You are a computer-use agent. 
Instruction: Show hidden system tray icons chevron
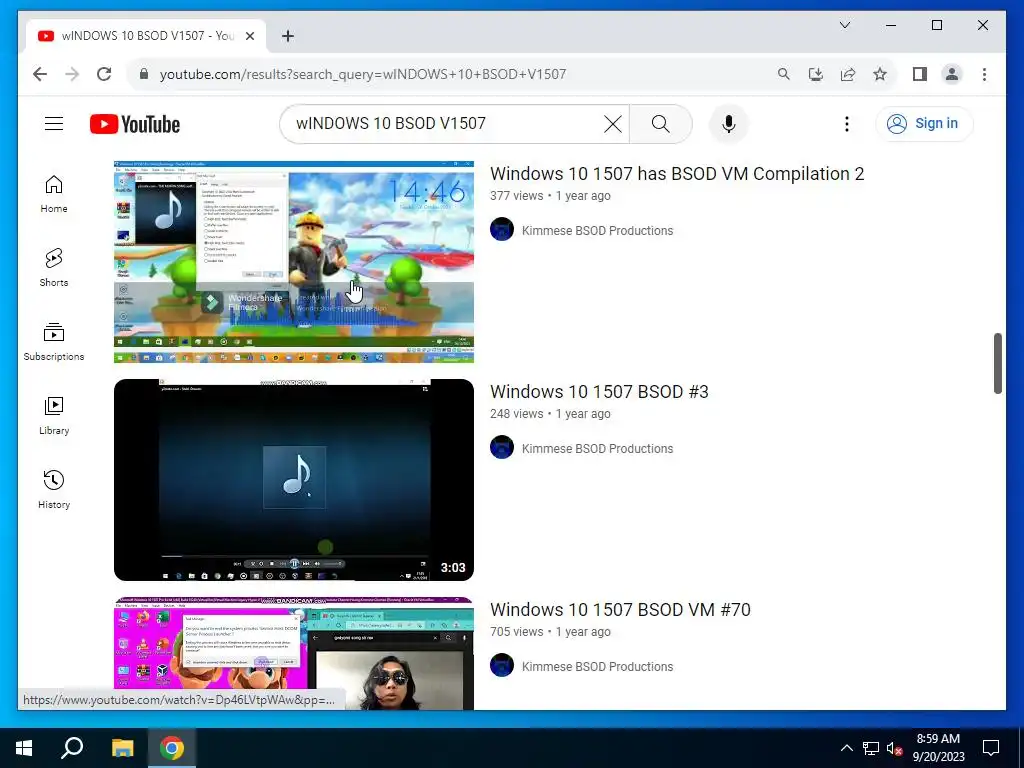click(846, 748)
